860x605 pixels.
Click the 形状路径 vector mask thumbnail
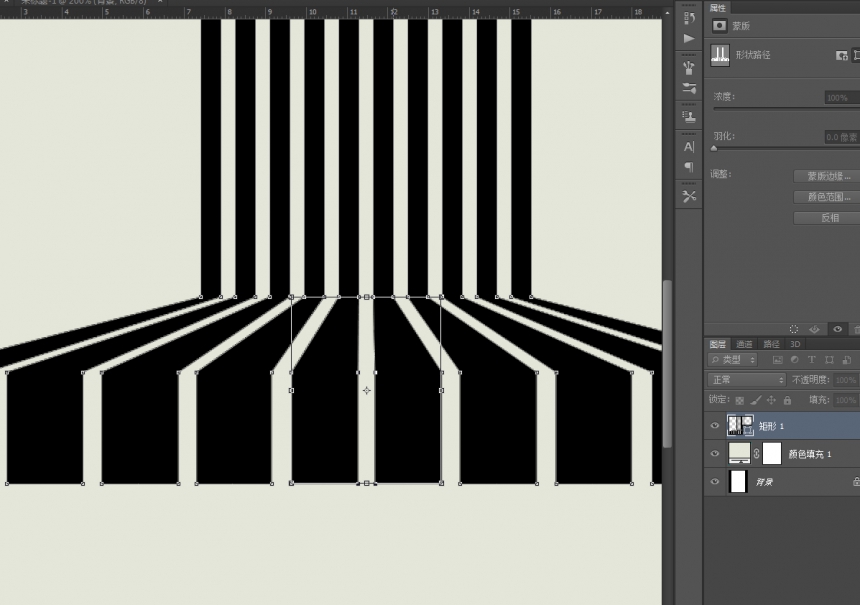point(720,55)
